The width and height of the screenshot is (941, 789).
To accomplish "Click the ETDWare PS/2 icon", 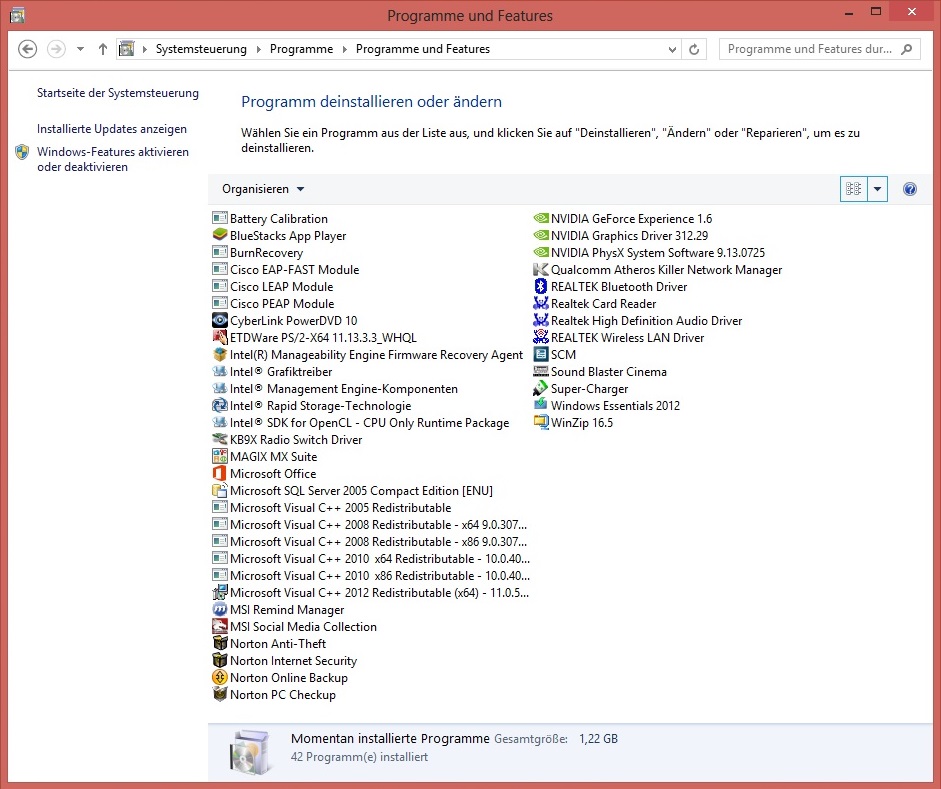I will pyautogui.click(x=220, y=337).
